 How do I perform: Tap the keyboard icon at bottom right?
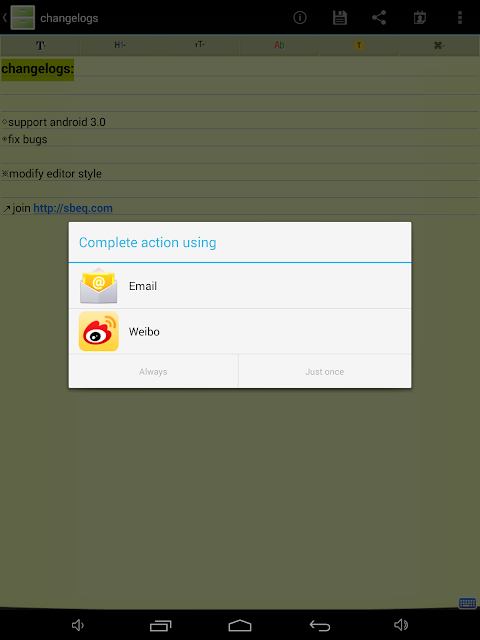point(467,603)
